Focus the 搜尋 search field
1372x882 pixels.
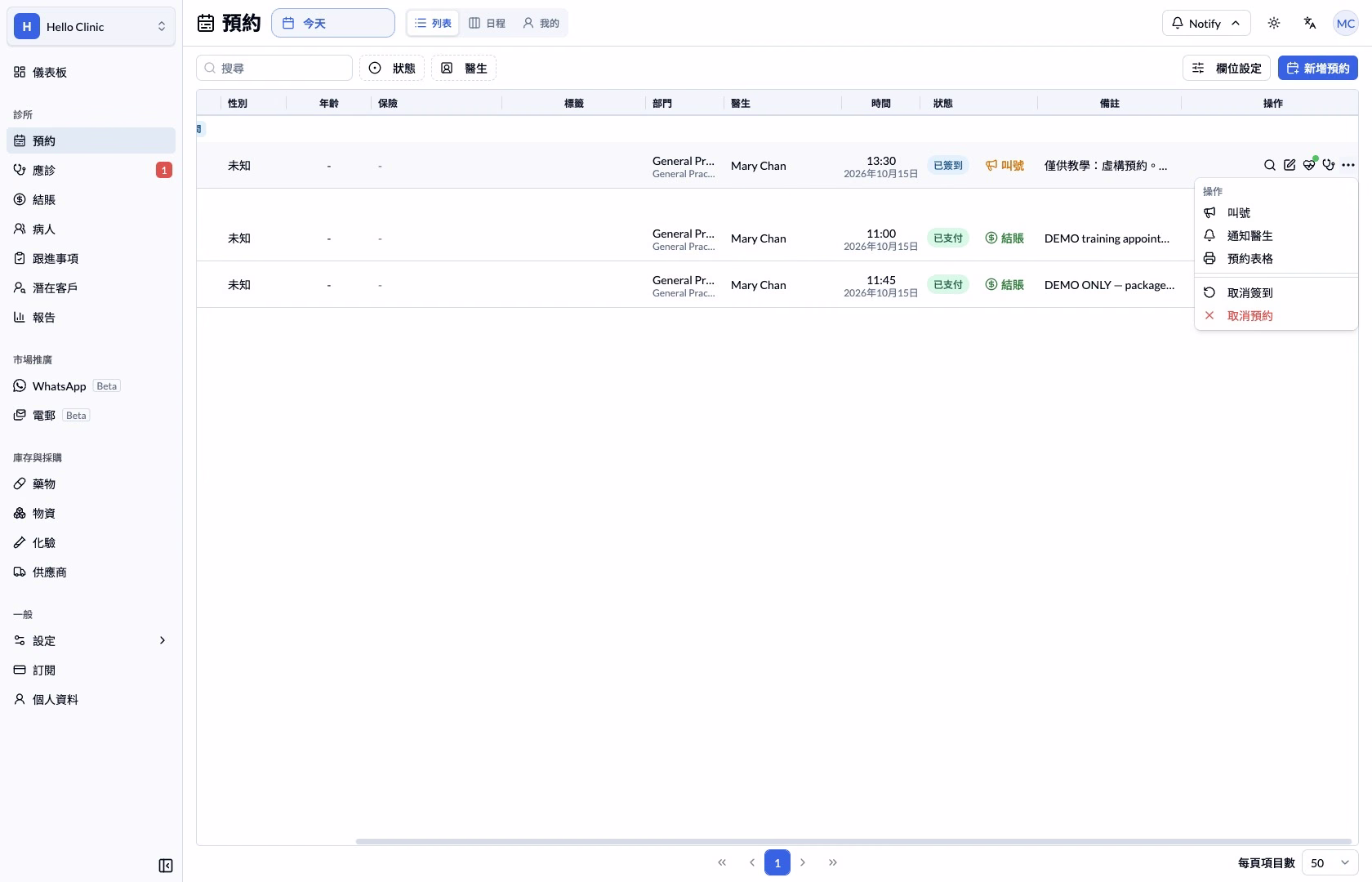pyautogui.click(x=274, y=69)
